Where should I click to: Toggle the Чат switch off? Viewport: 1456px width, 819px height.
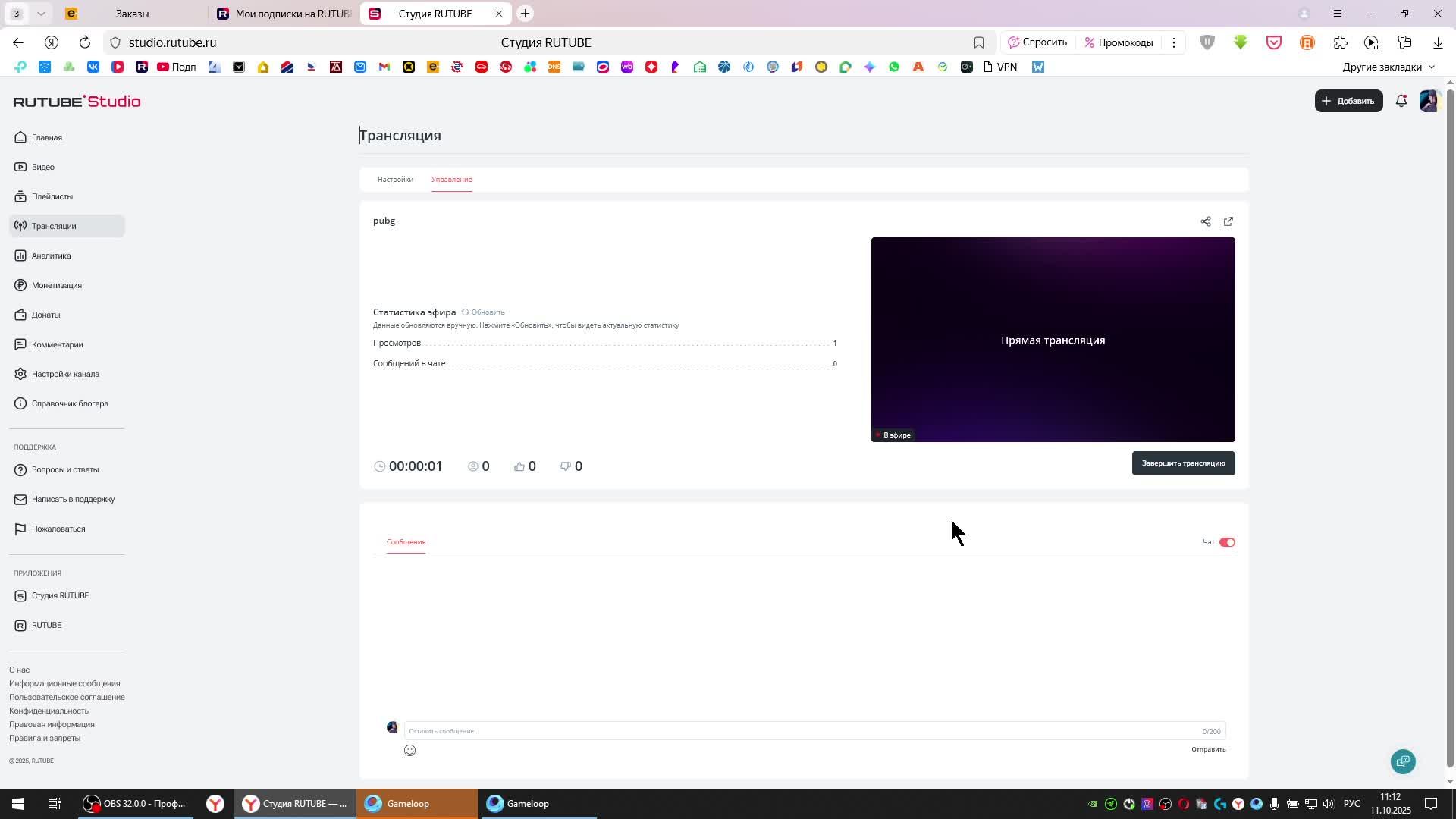pyautogui.click(x=1227, y=542)
